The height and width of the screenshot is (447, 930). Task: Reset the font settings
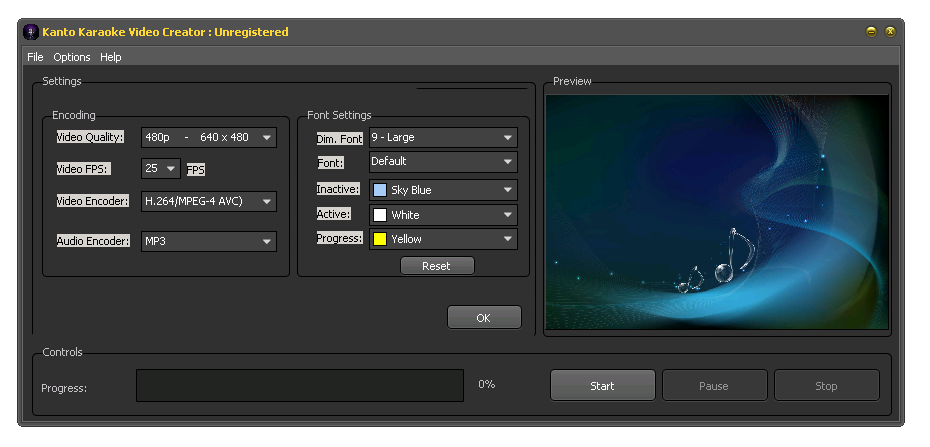437,266
